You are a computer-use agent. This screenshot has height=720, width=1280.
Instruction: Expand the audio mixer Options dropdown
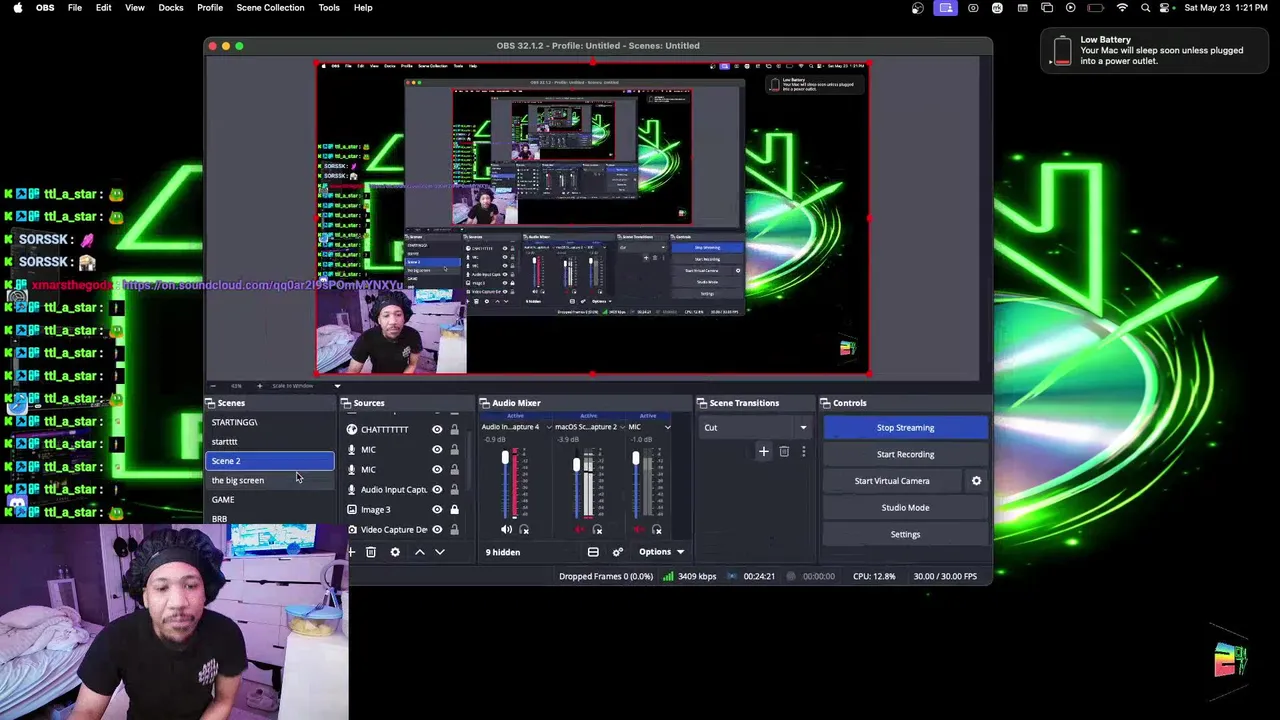pyautogui.click(x=662, y=552)
